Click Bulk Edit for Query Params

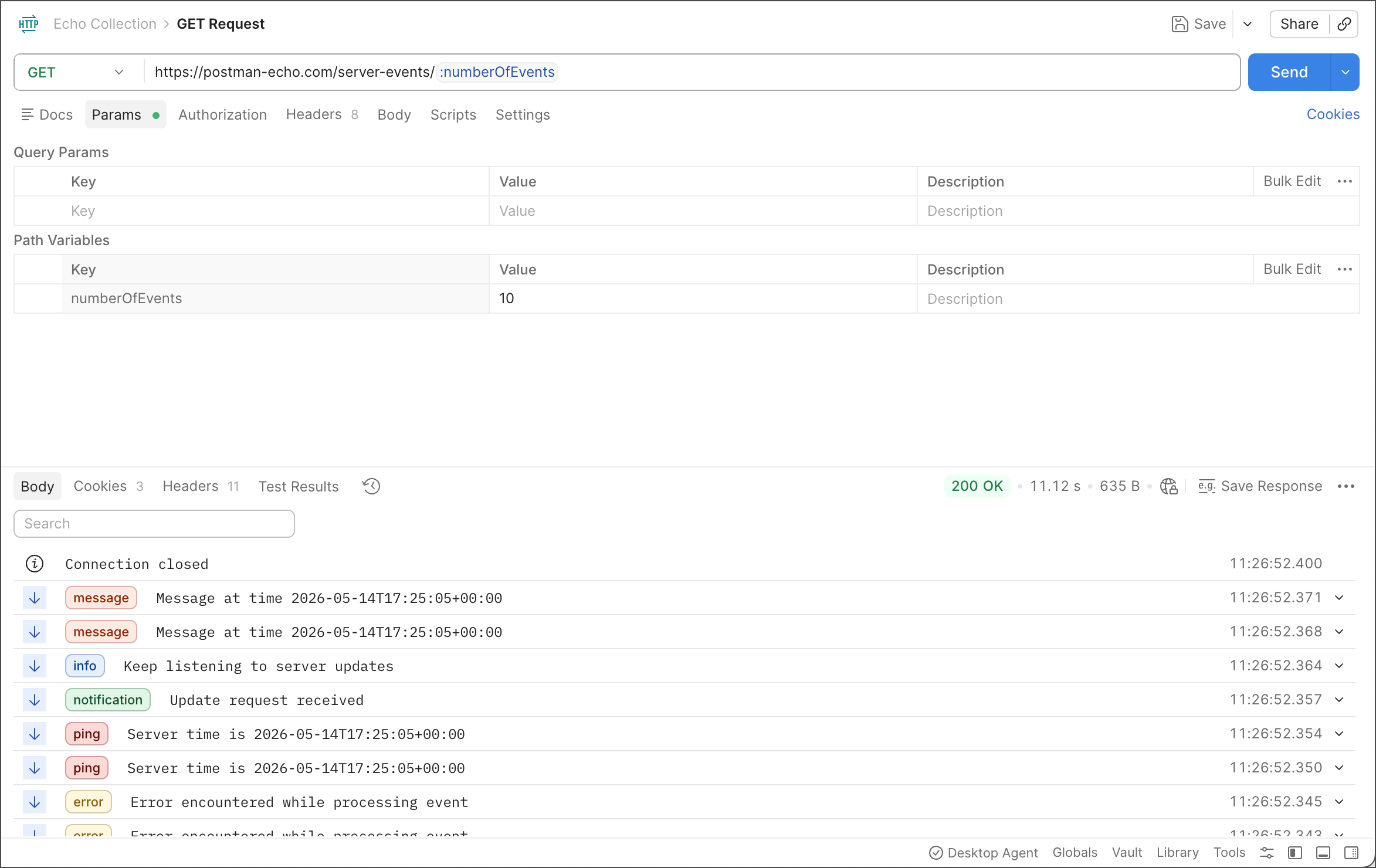tap(1292, 181)
